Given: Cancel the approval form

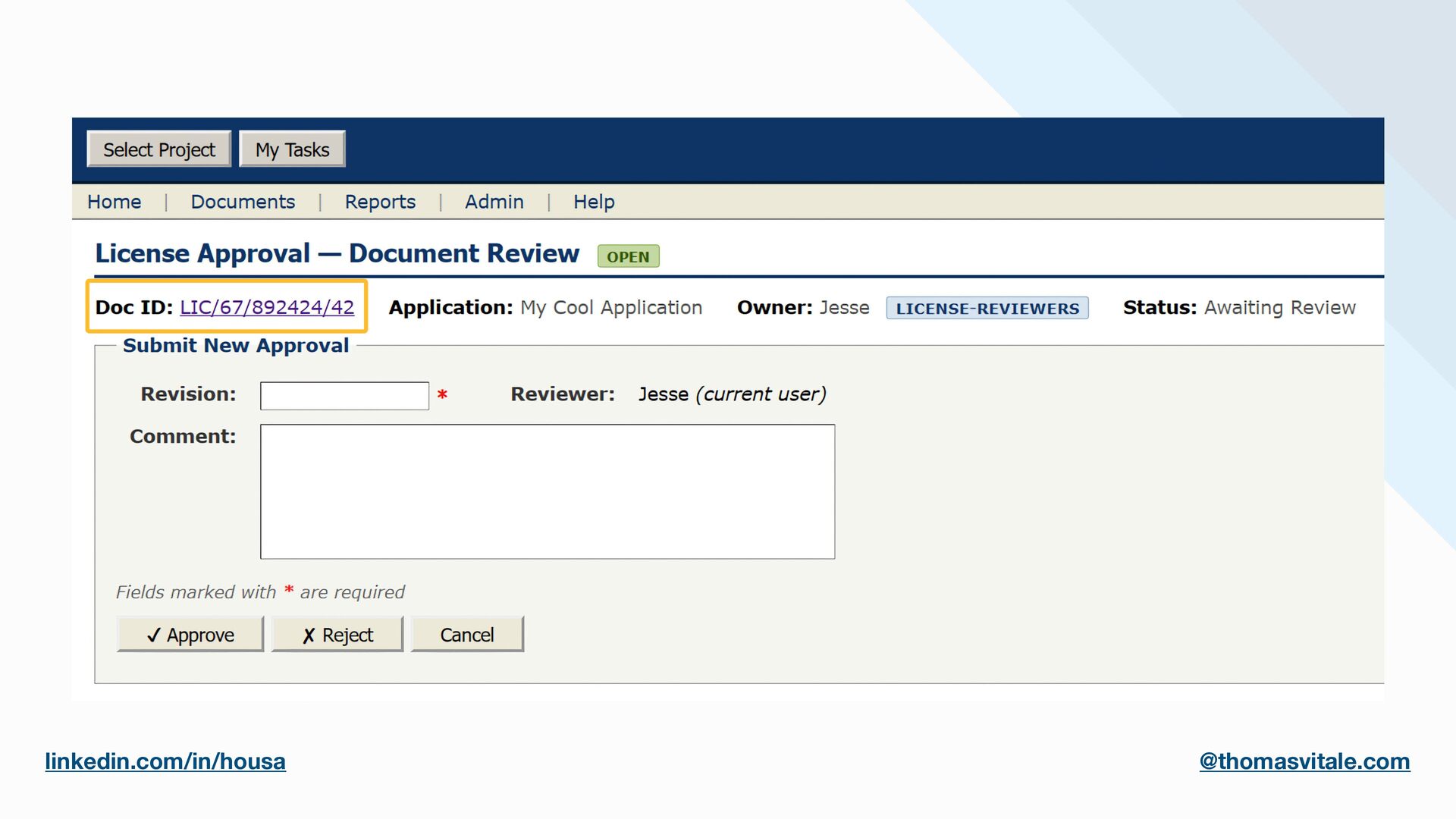Looking at the screenshot, I should click(x=466, y=635).
